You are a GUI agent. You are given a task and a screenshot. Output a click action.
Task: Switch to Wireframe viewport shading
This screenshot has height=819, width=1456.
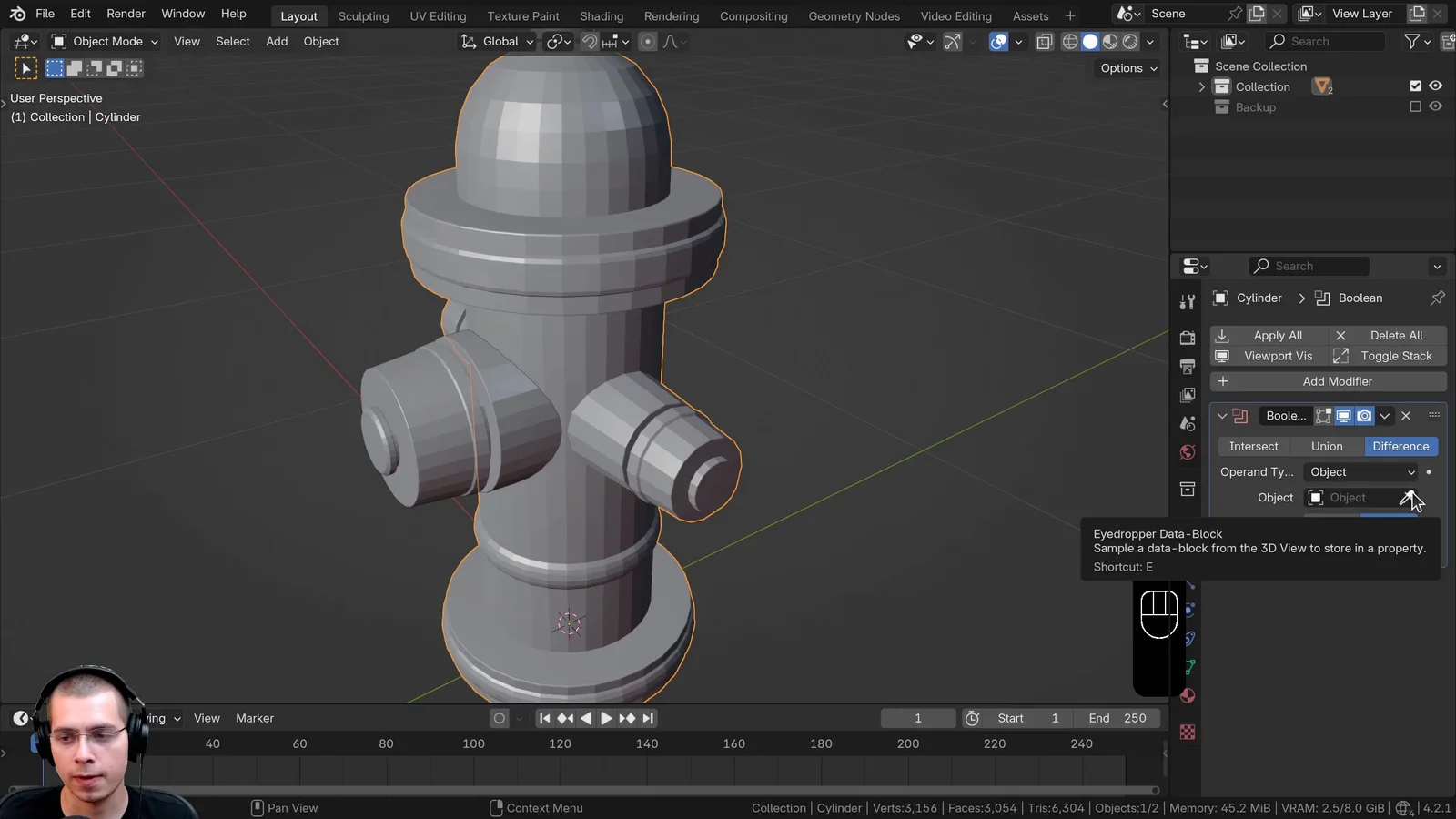pos(1070,42)
